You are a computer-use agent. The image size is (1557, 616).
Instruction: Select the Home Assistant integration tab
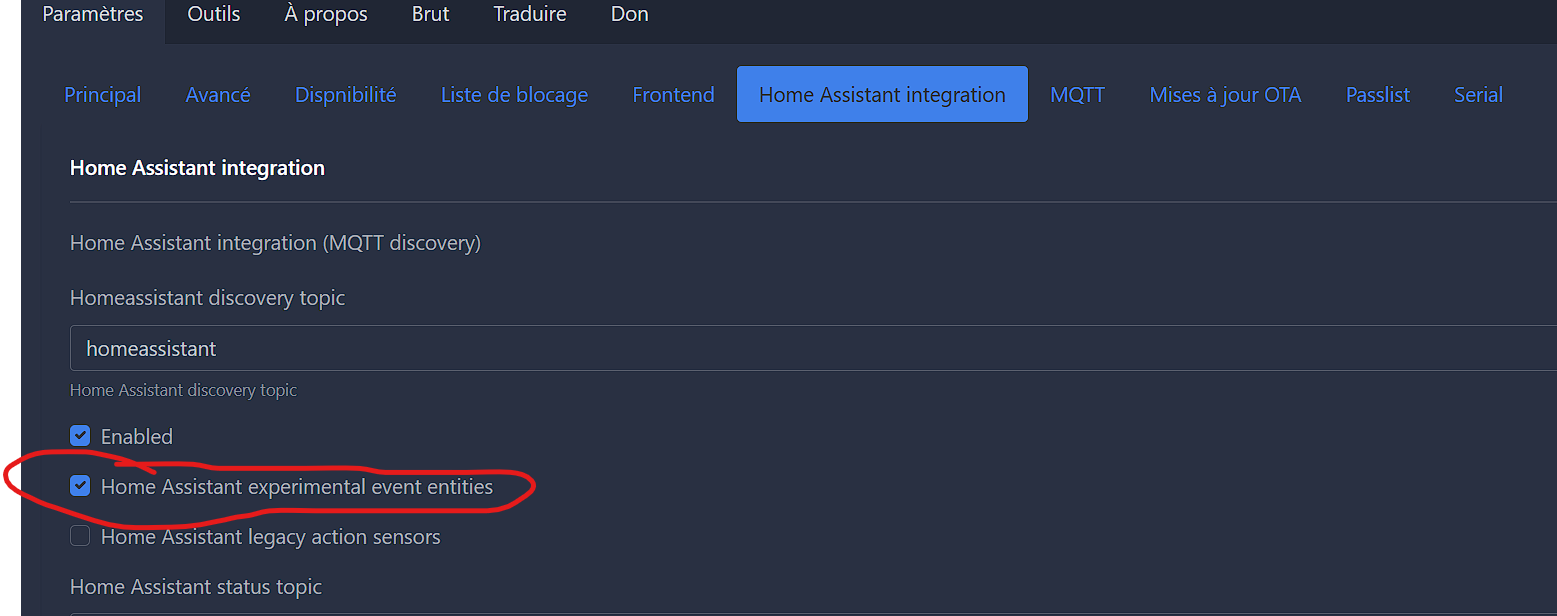tap(882, 95)
